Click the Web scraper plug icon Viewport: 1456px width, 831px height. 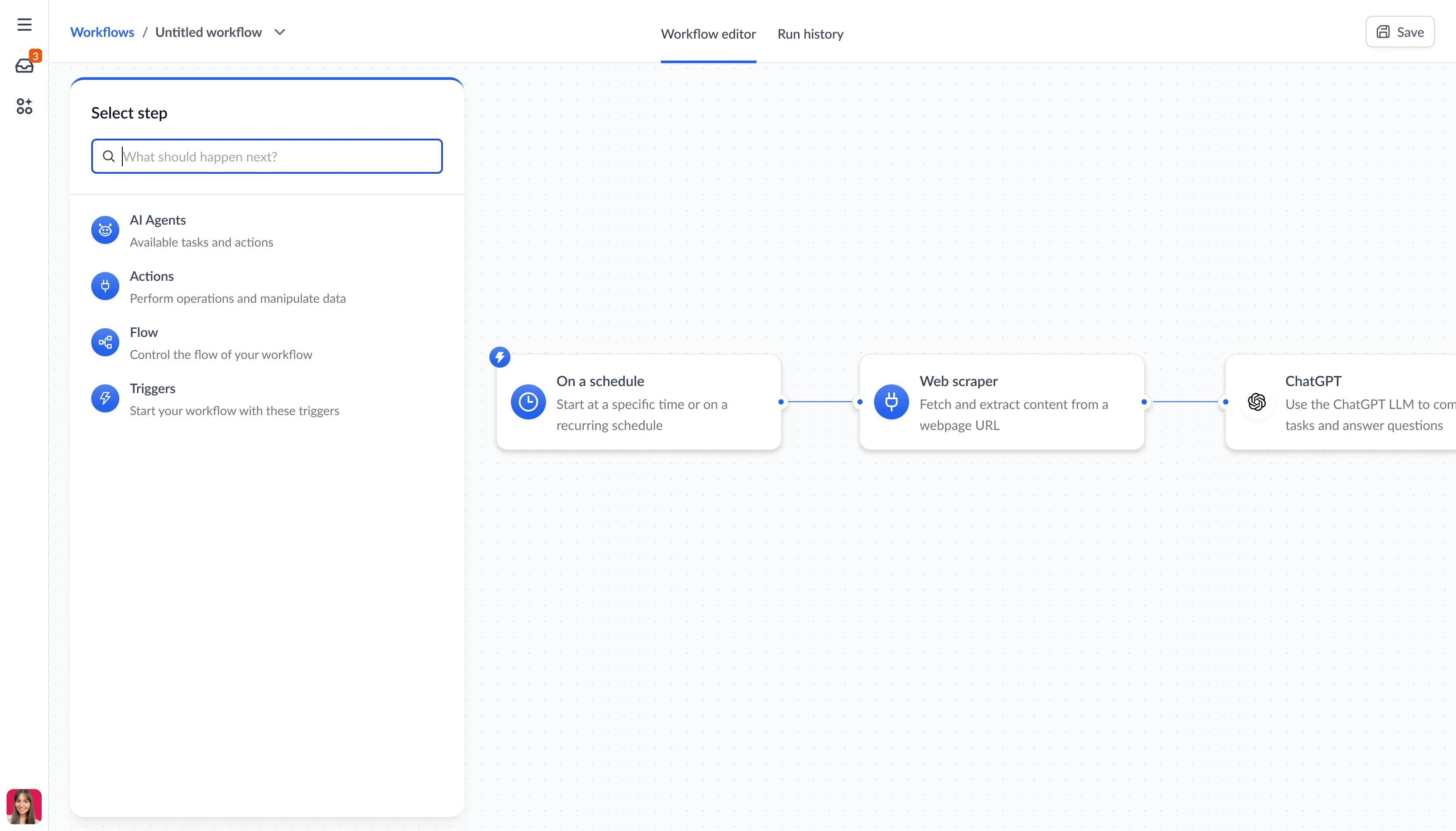click(891, 402)
